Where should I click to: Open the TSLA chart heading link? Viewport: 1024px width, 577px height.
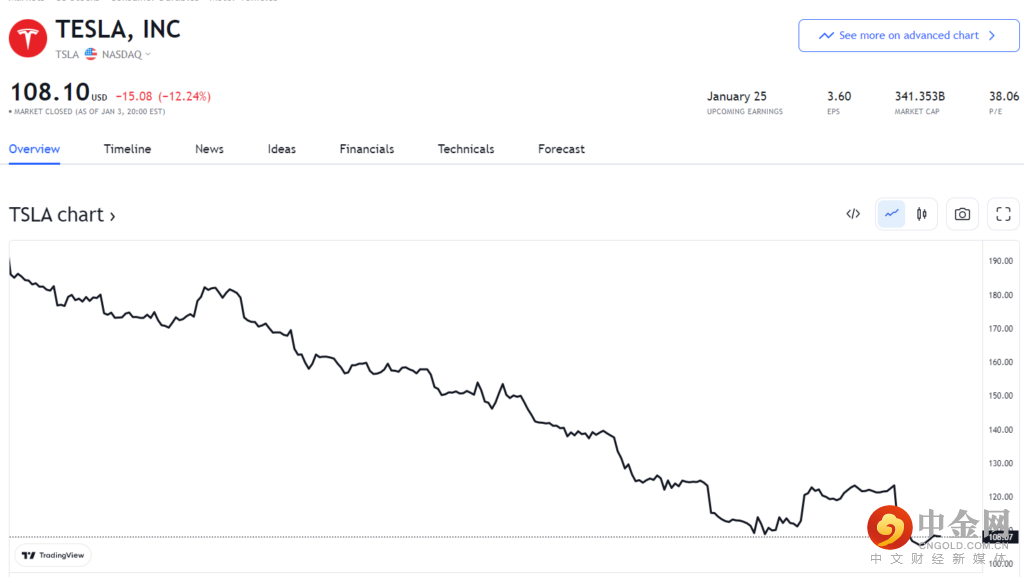tap(62, 215)
